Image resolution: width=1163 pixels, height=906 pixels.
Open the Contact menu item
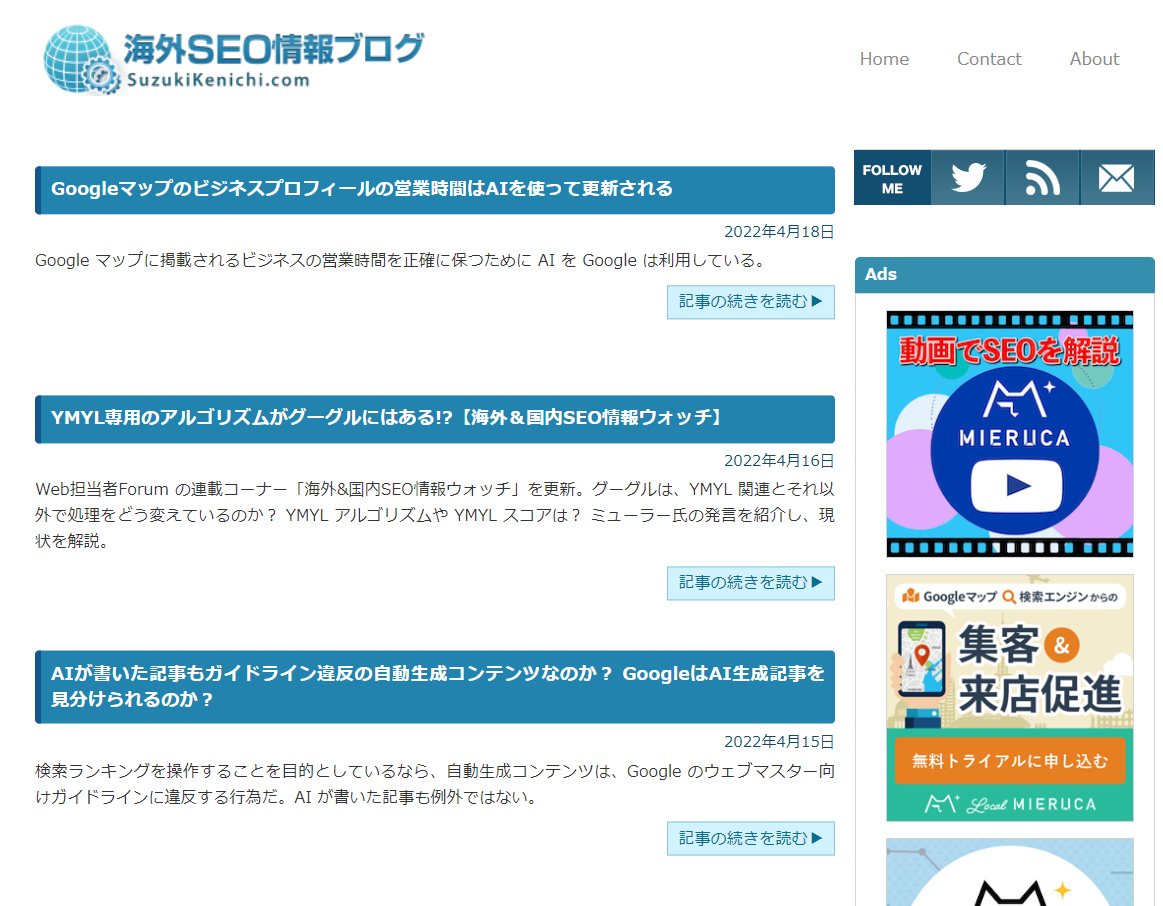click(x=989, y=59)
